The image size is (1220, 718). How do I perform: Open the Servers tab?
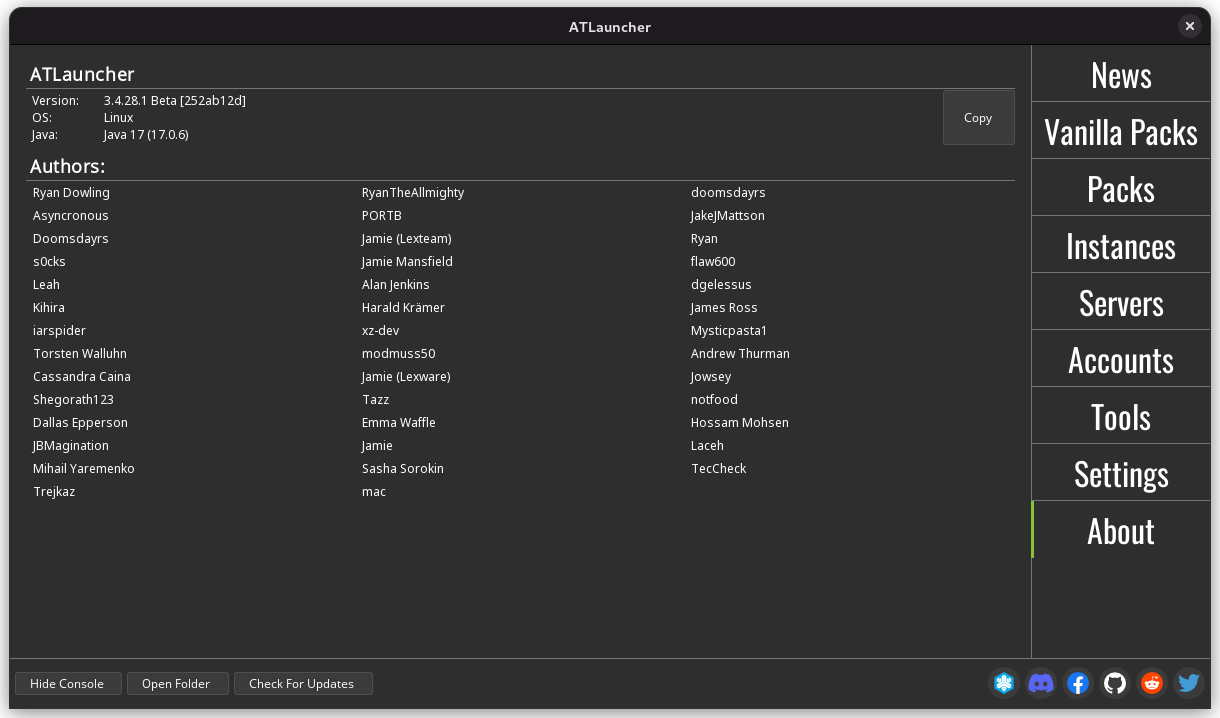1121,302
